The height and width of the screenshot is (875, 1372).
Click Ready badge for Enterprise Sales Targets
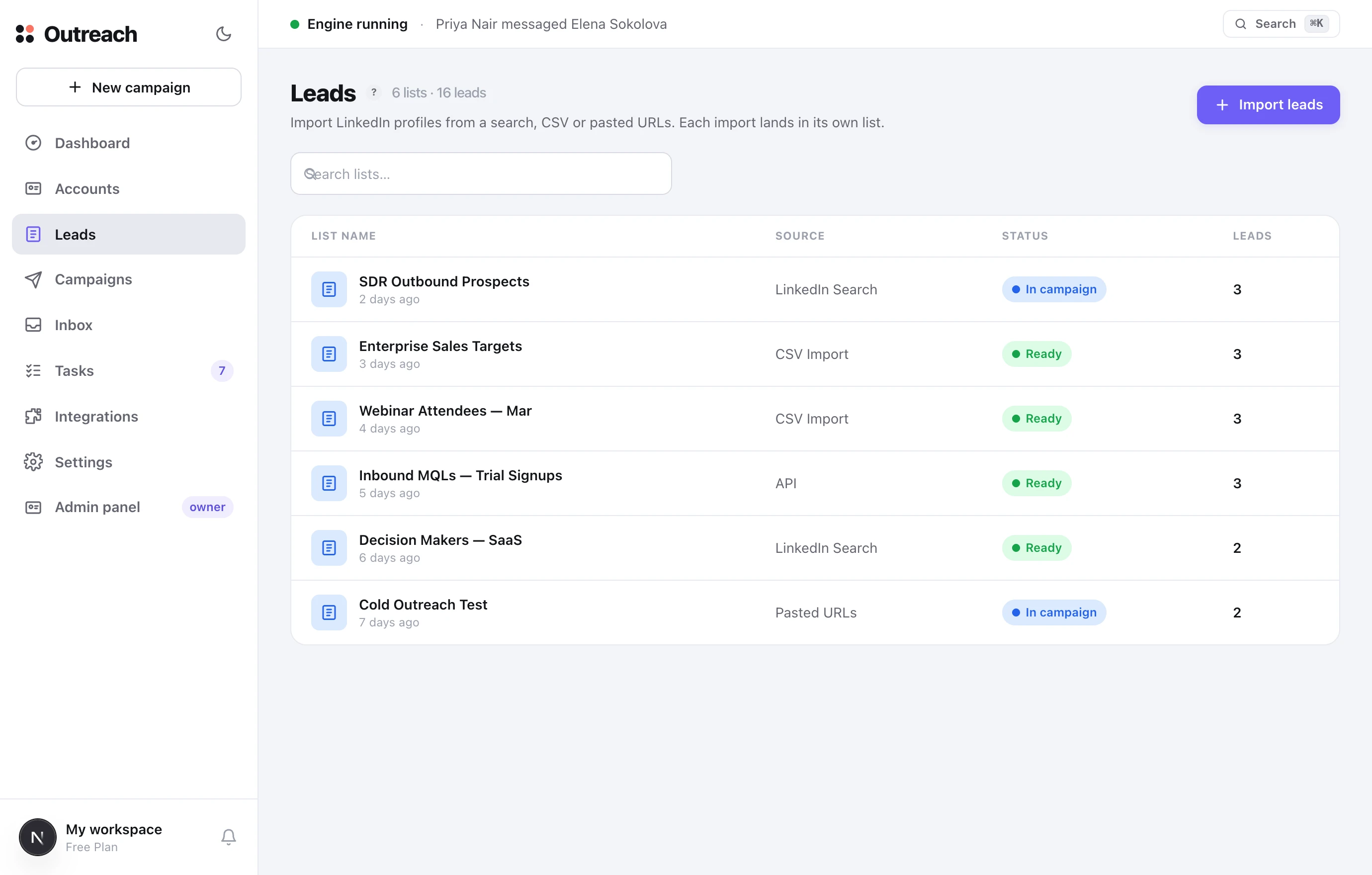tap(1036, 354)
